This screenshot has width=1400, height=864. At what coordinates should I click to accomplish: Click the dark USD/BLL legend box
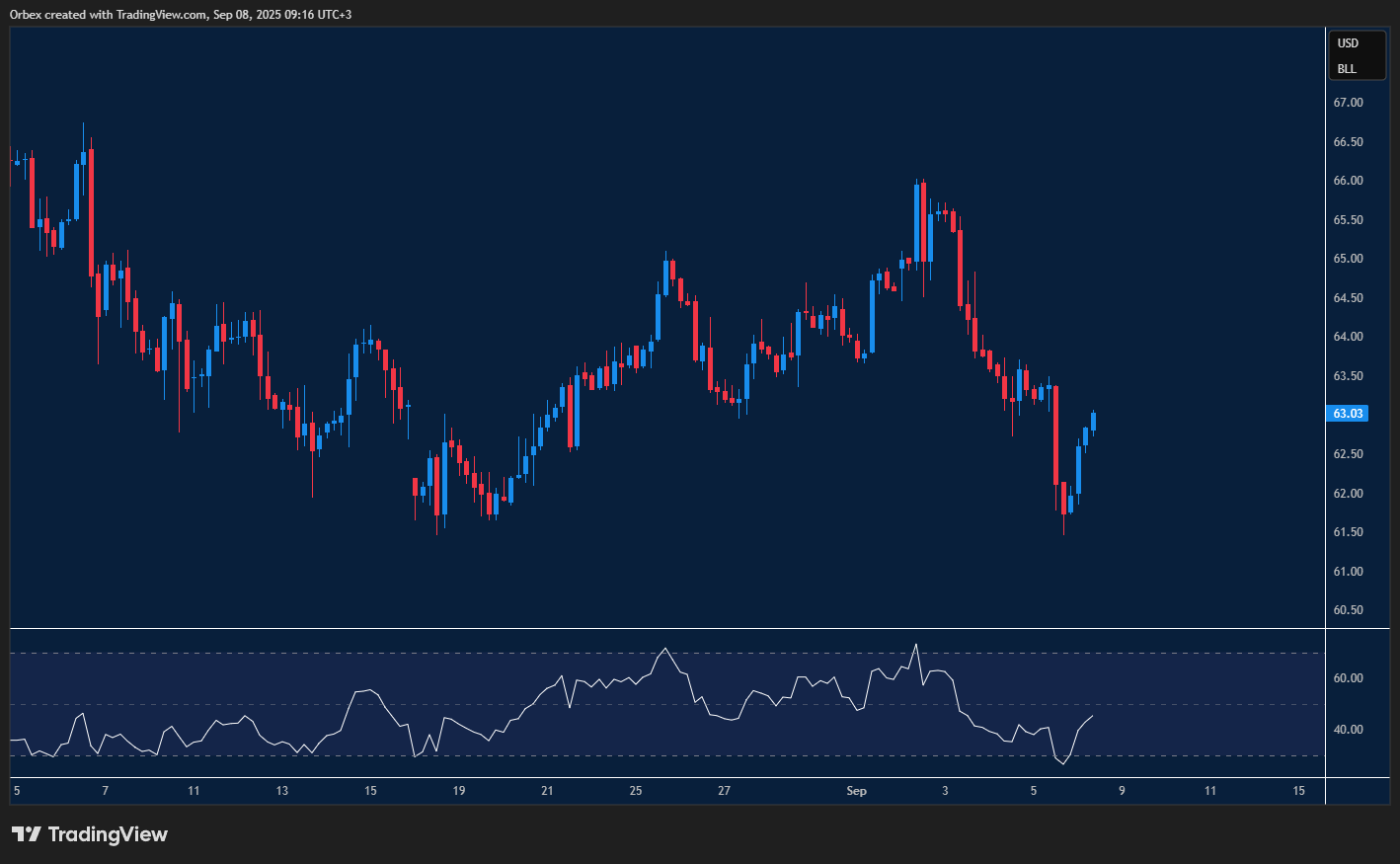(1357, 55)
